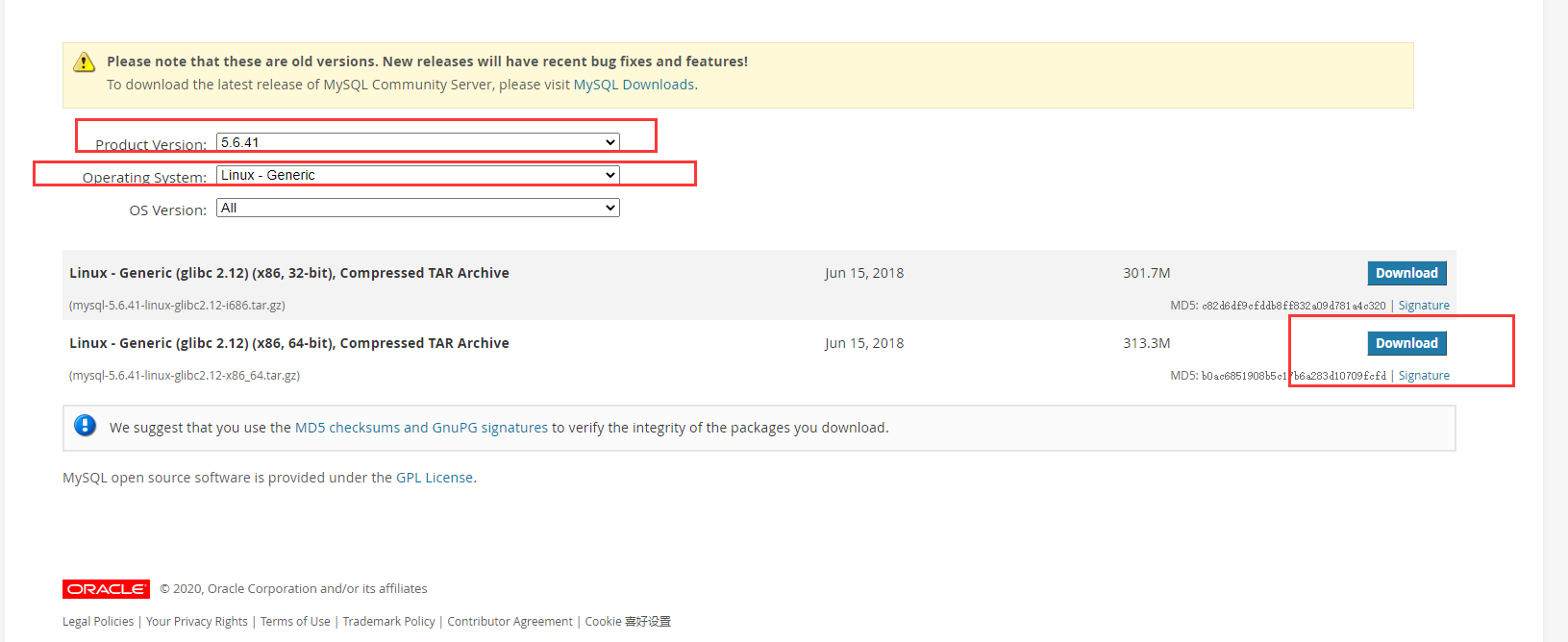
Task: Click the yellow warning triangle icon
Action: click(x=85, y=62)
